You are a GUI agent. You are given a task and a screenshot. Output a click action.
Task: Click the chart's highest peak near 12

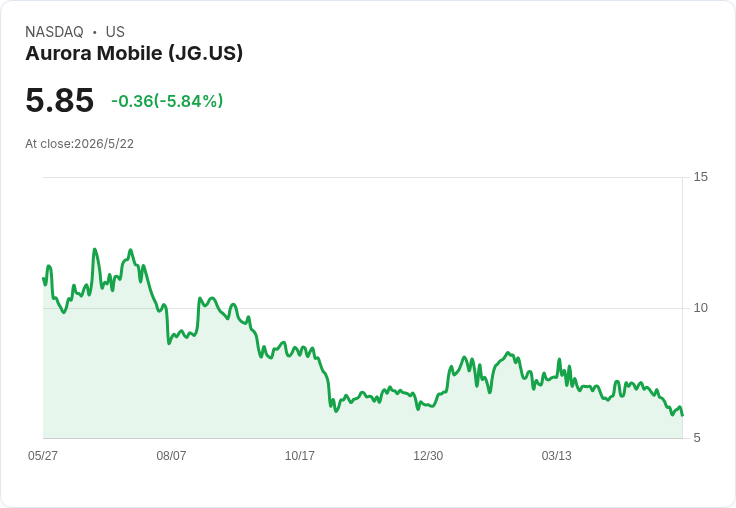click(x=95, y=250)
